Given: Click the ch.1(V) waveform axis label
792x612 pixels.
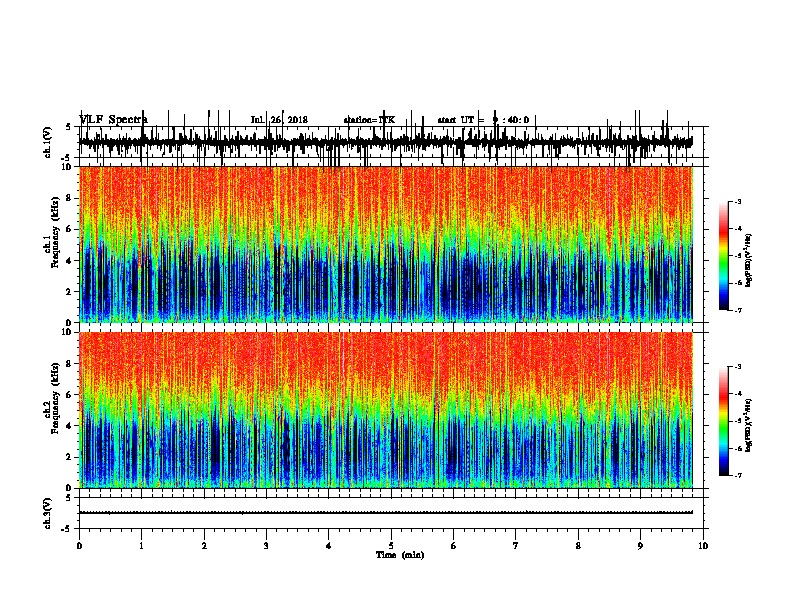Looking at the screenshot, I should pos(47,142).
